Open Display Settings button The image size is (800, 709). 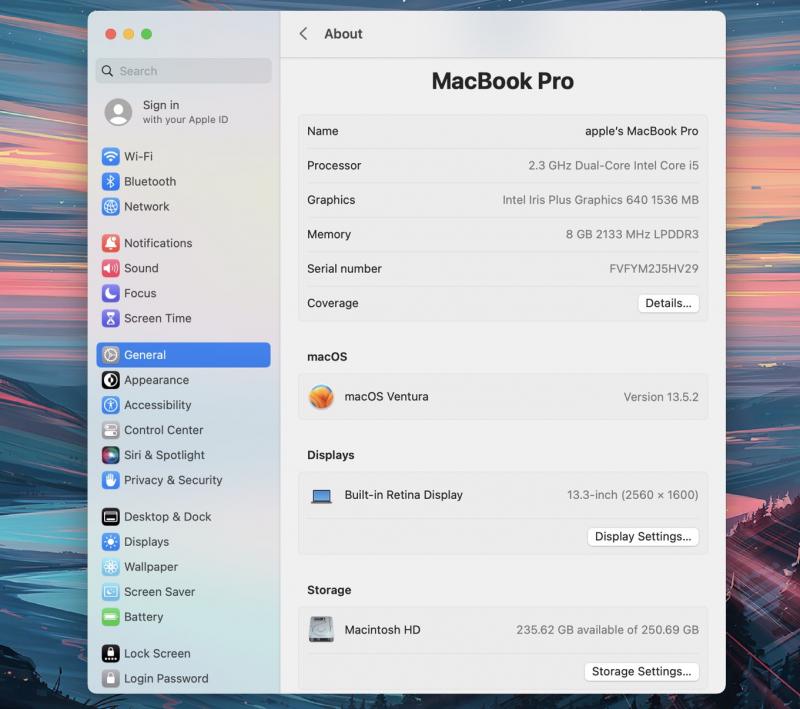[x=643, y=536]
